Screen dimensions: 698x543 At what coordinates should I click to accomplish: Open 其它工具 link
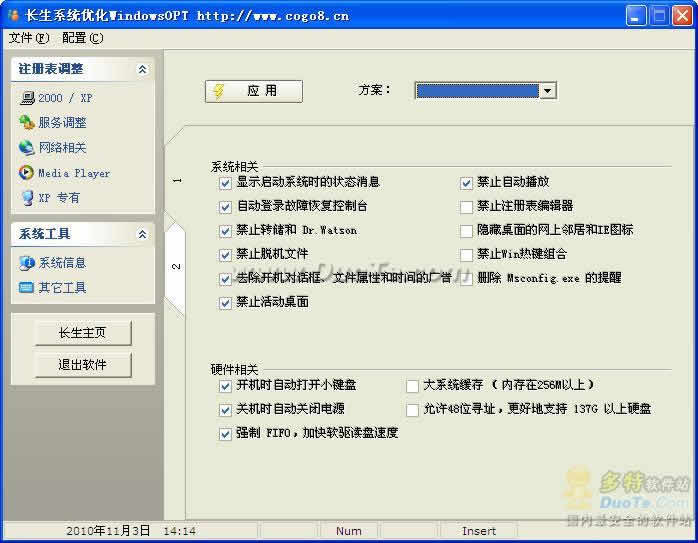coord(62,288)
